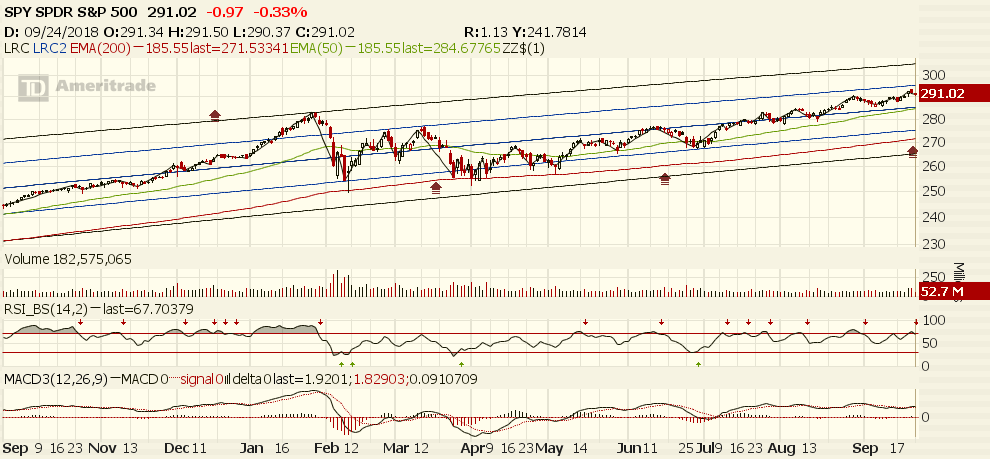Click the green up-arrow under the late-June RSI dip
The width and height of the screenshot is (990, 459).
[698, 364]
